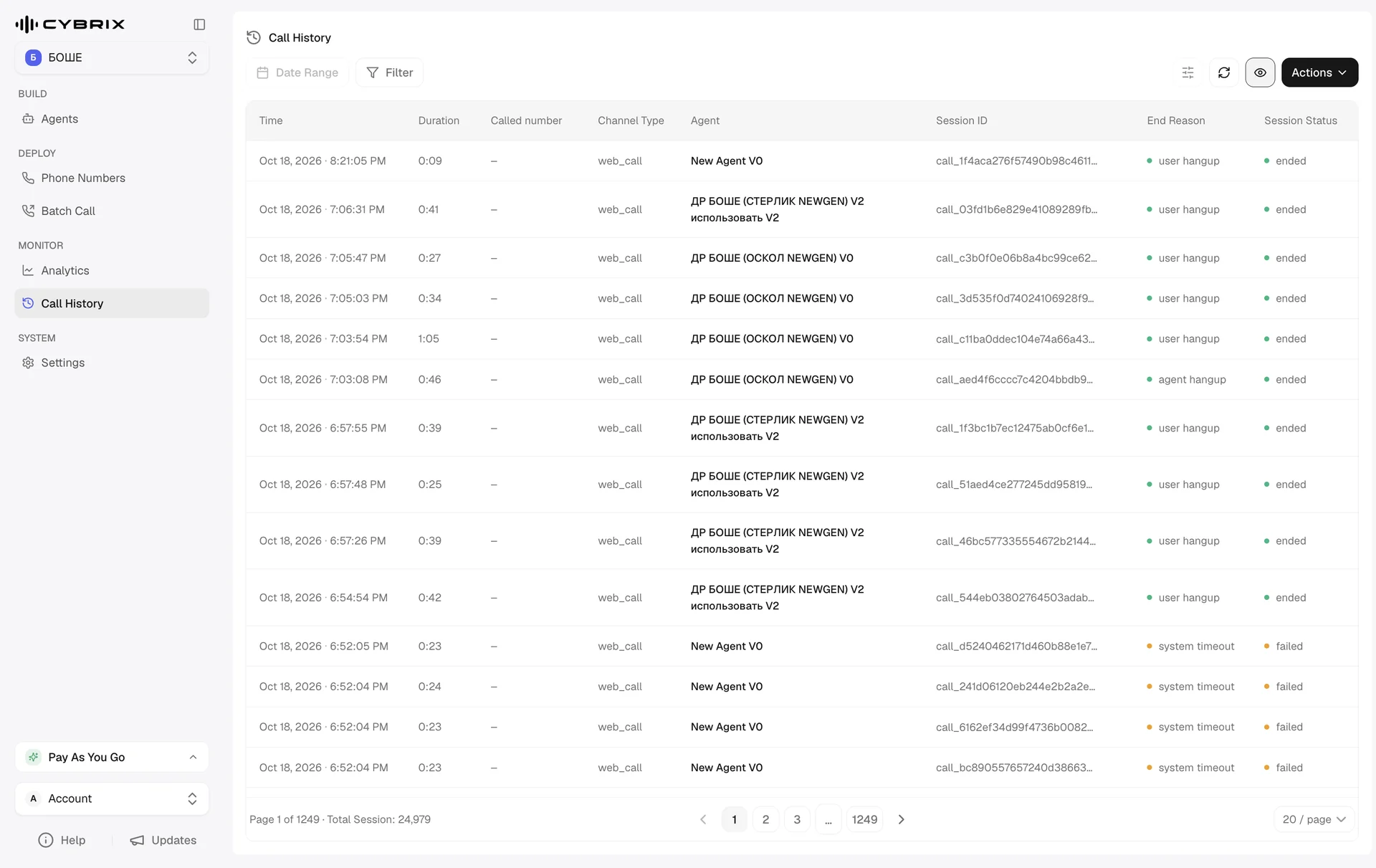Go to the next page arrow

click(x=902, y=819)
